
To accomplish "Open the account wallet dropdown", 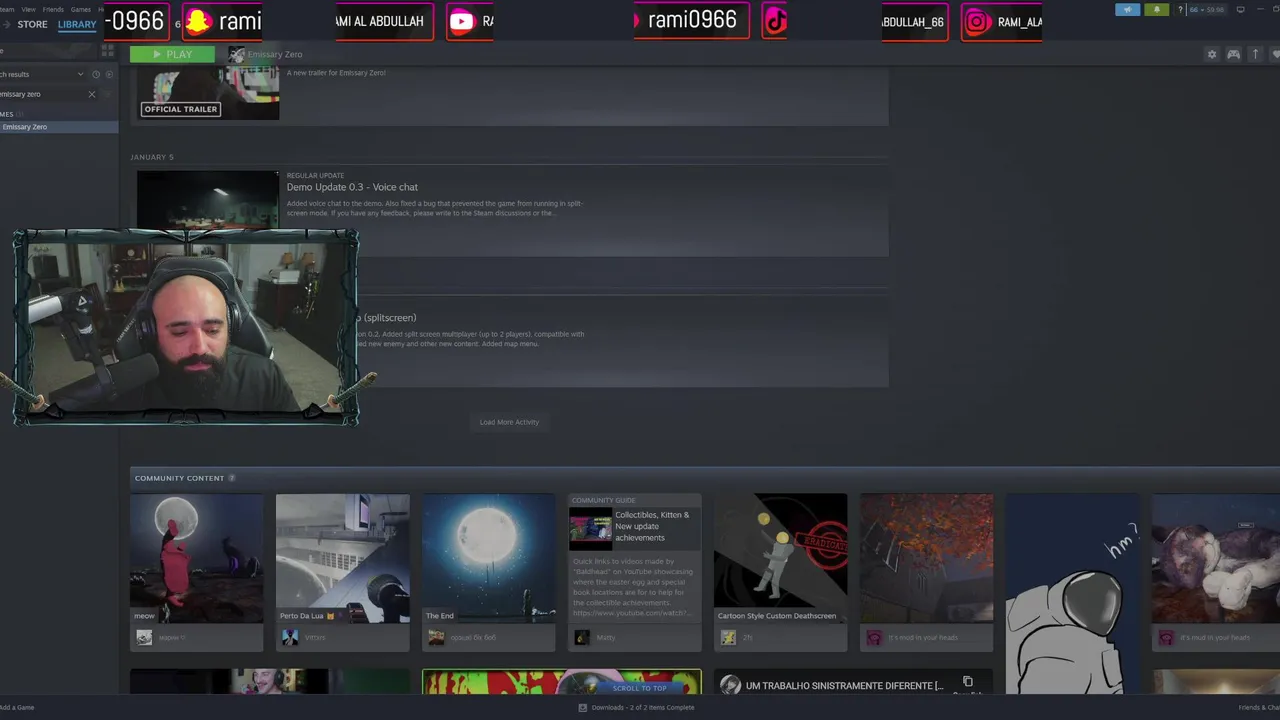I will coord(1207,10).
